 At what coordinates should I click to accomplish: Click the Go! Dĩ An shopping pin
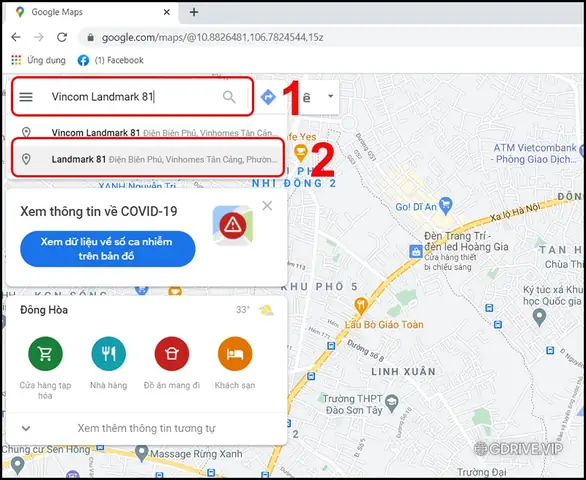446,206
